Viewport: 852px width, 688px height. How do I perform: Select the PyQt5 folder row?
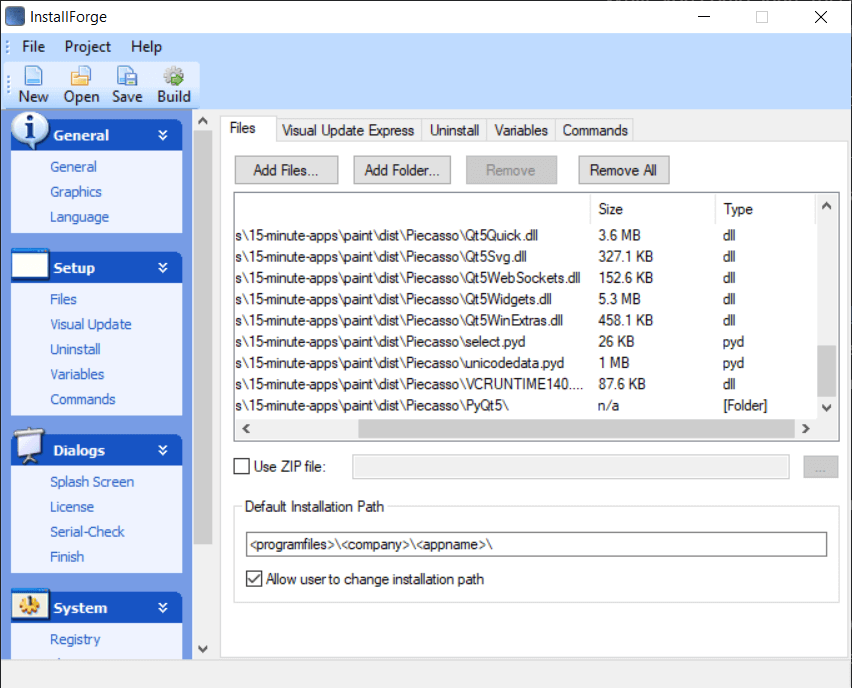[525, 405]
